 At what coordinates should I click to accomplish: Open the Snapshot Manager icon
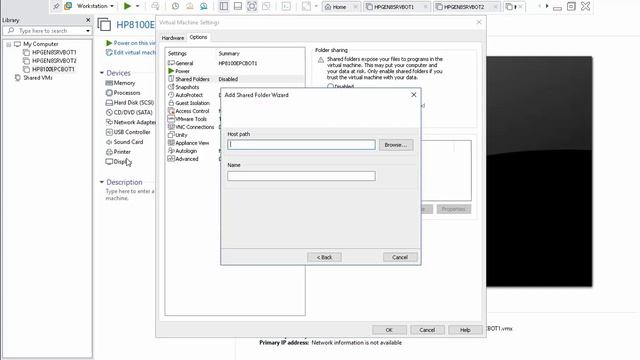pos(204,6)
